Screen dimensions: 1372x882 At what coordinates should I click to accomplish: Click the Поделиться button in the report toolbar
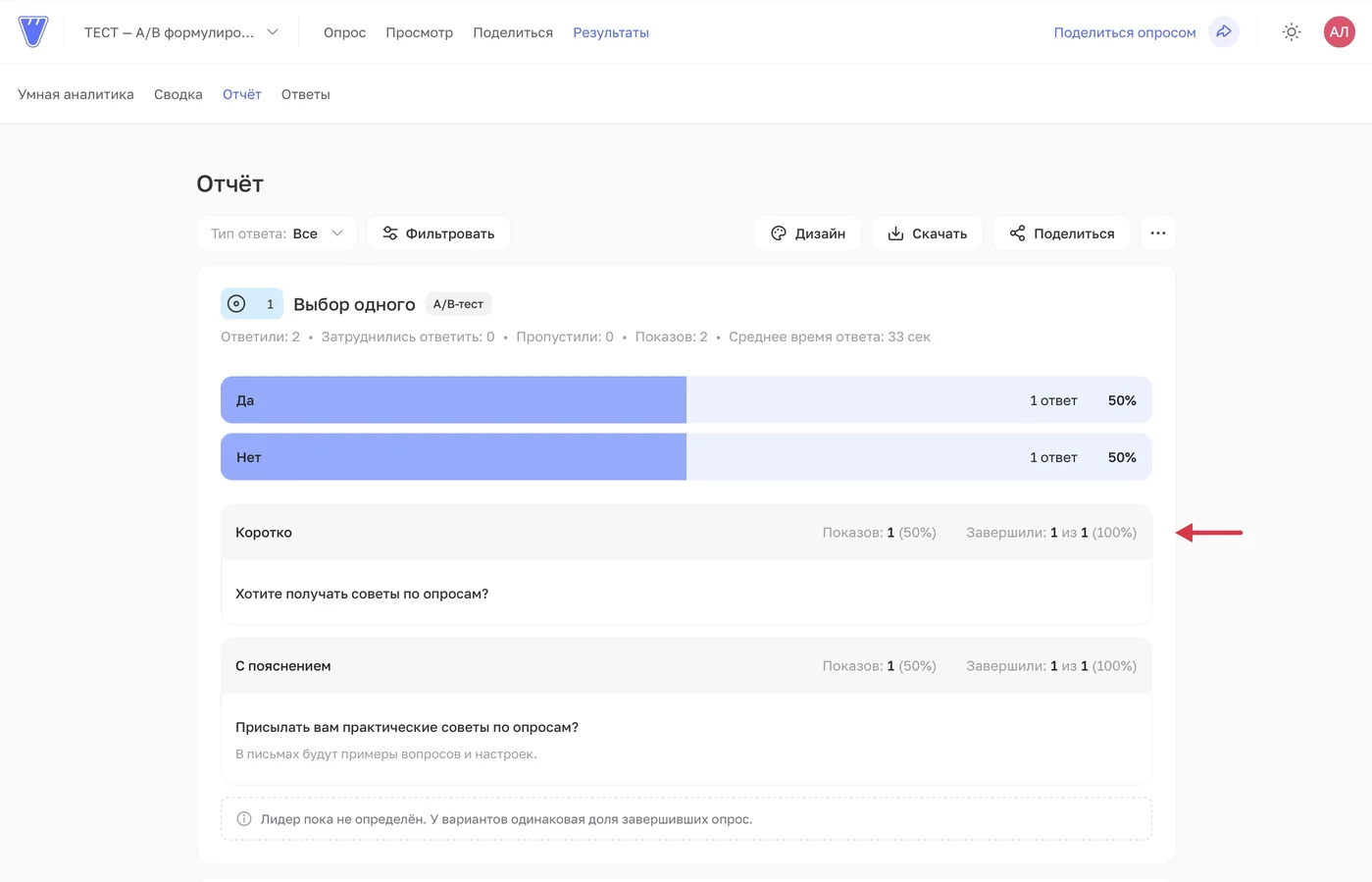point(1062,233)
